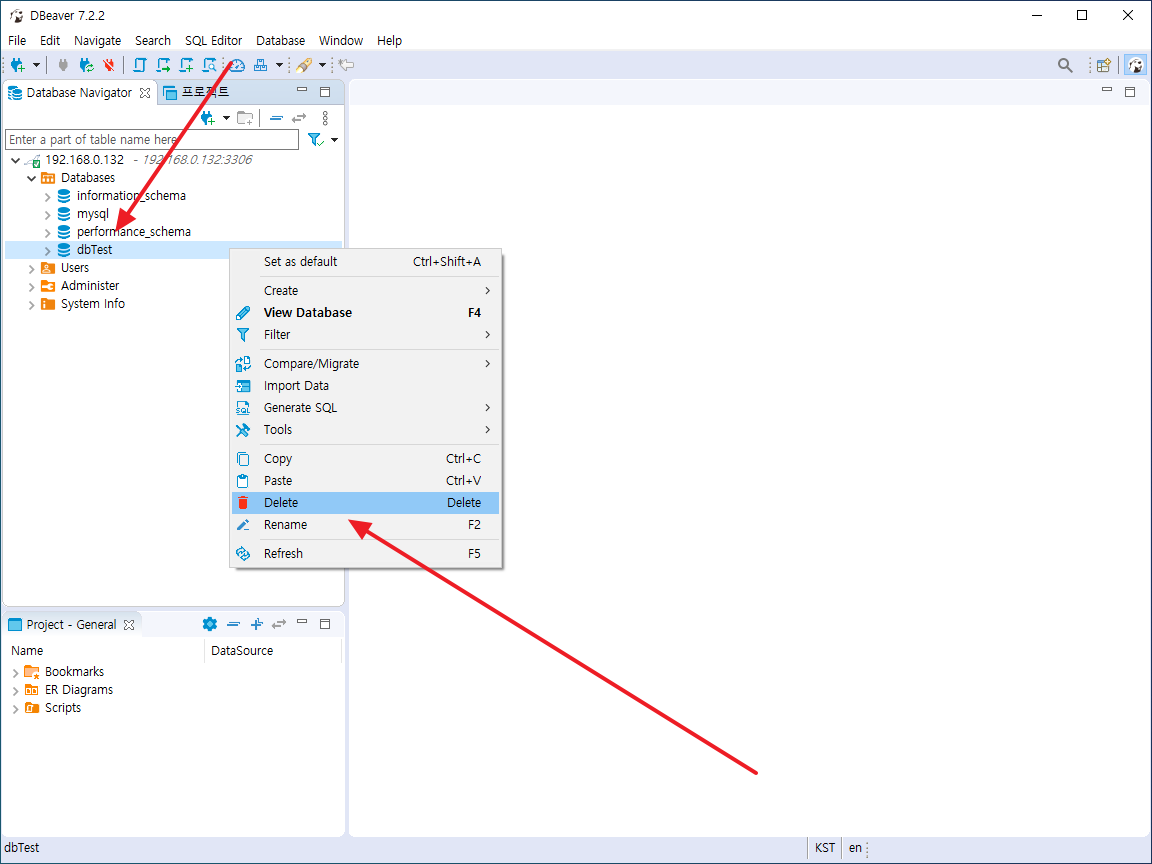Expand the Scripts folder
The image size is (1152, 864).
(x=15, y=708)
